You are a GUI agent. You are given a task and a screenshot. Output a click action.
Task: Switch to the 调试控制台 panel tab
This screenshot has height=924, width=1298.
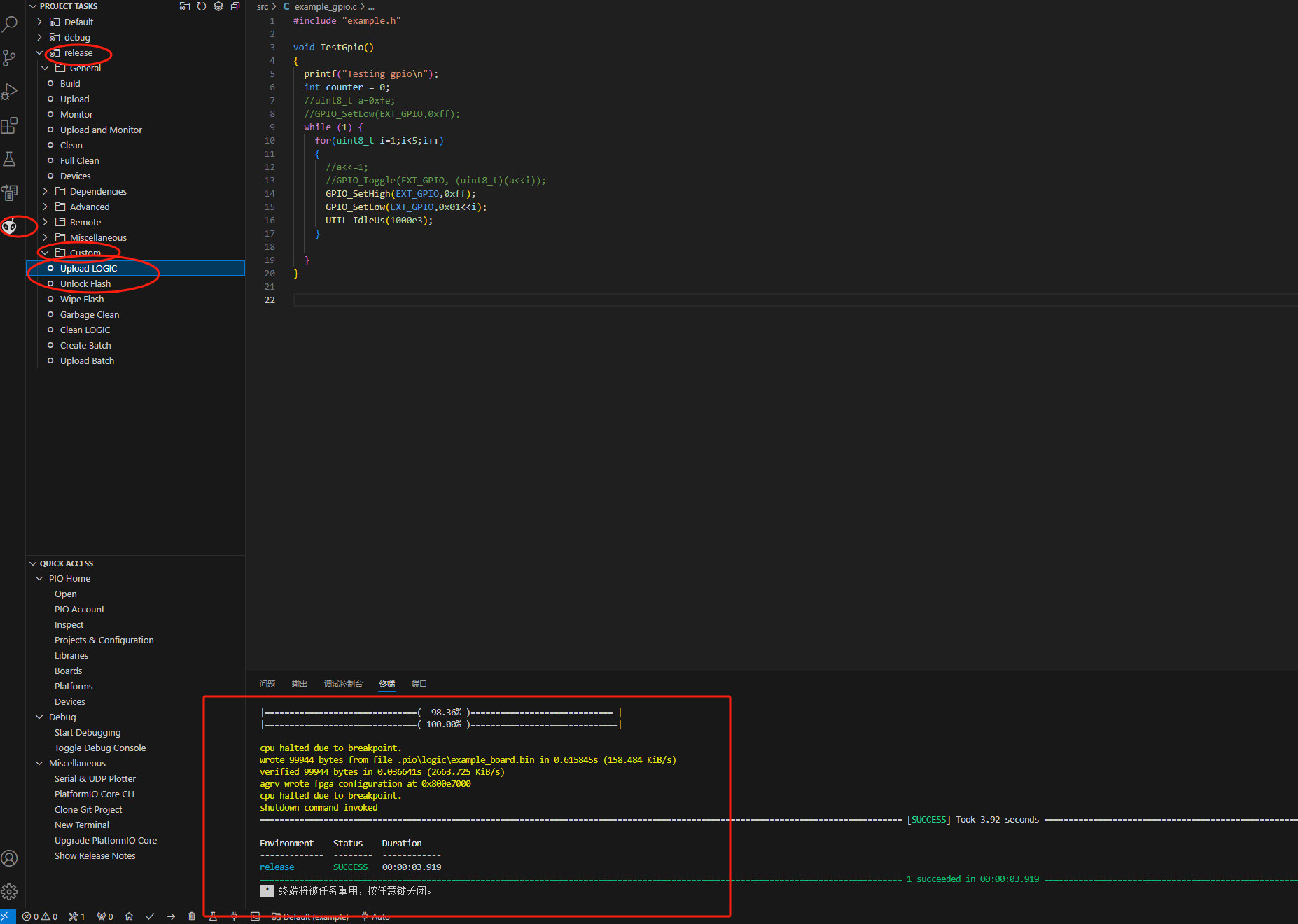click(x=343, y=684)
